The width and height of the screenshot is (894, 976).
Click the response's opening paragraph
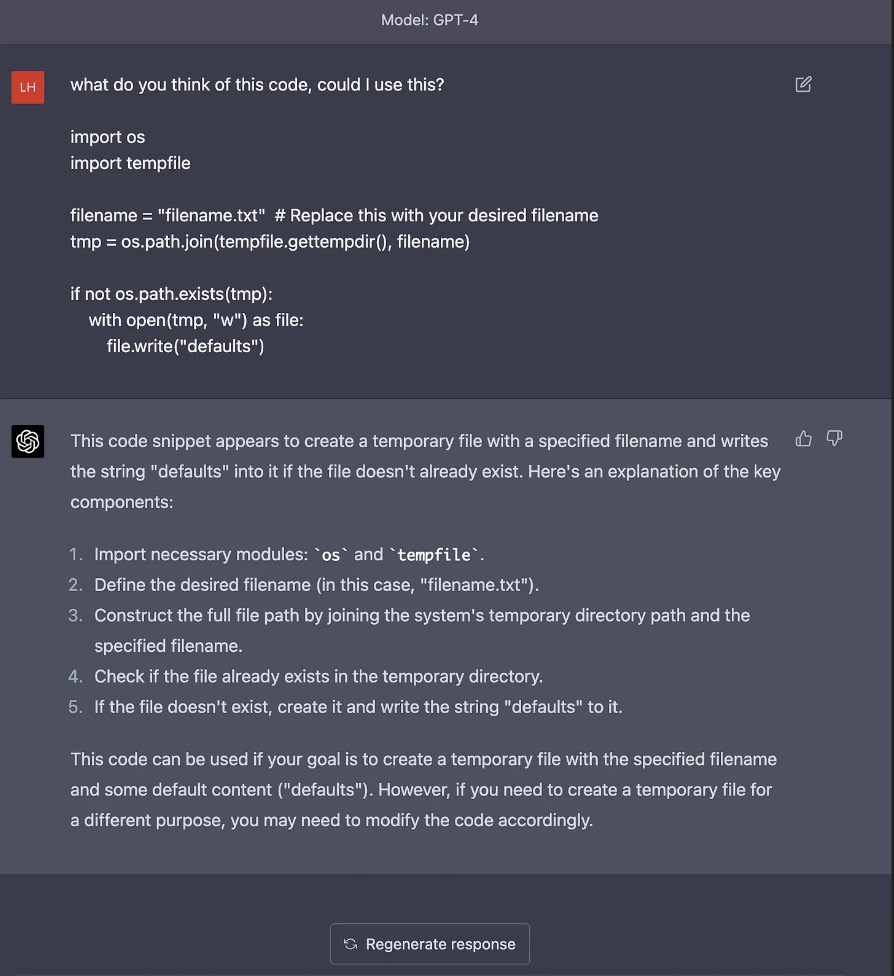point(425,471)
